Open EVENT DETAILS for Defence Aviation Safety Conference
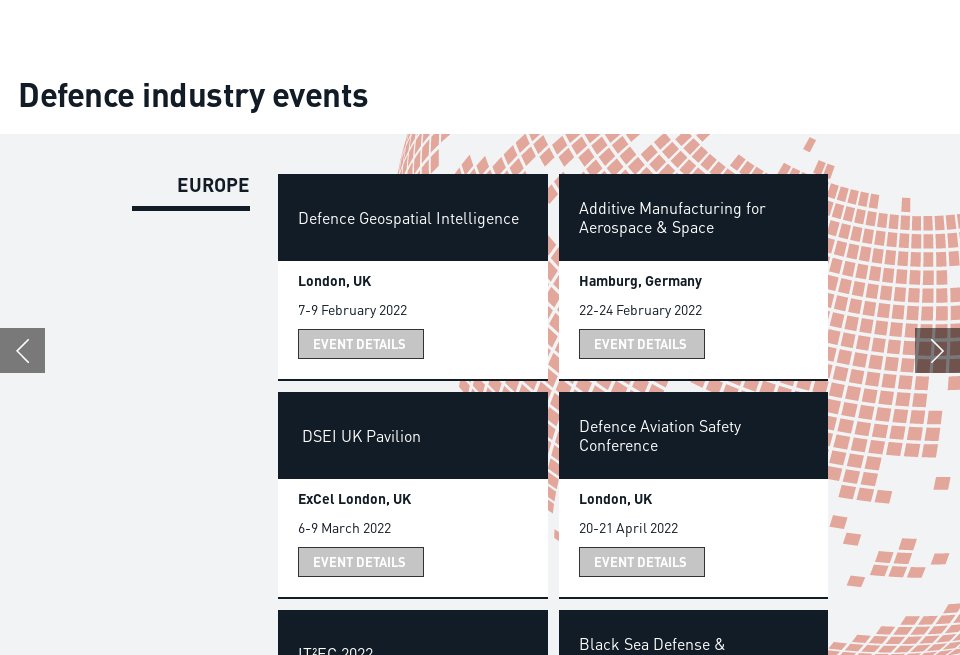The image size is (960, 655). click(x=641, y=562)
